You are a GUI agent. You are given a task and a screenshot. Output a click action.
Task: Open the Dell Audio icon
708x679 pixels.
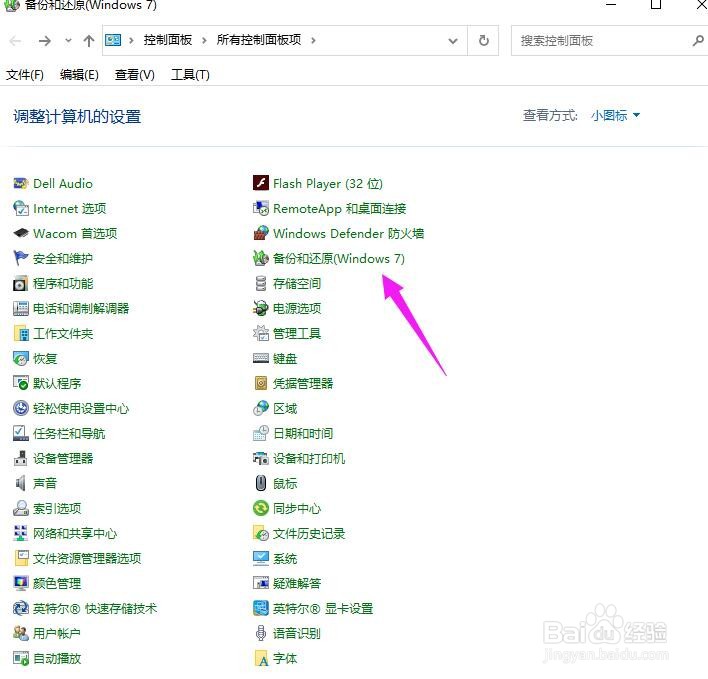click(x=20, y=184)
